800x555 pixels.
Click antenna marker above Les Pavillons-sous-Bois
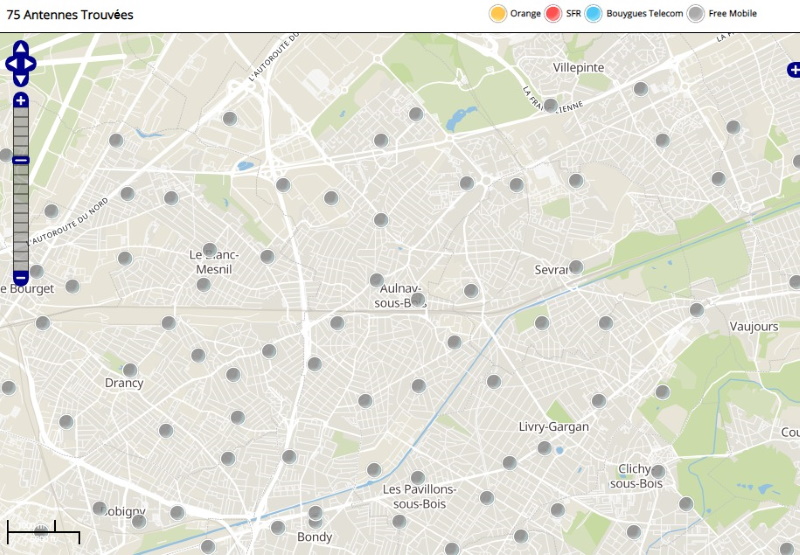pos(418,477)
